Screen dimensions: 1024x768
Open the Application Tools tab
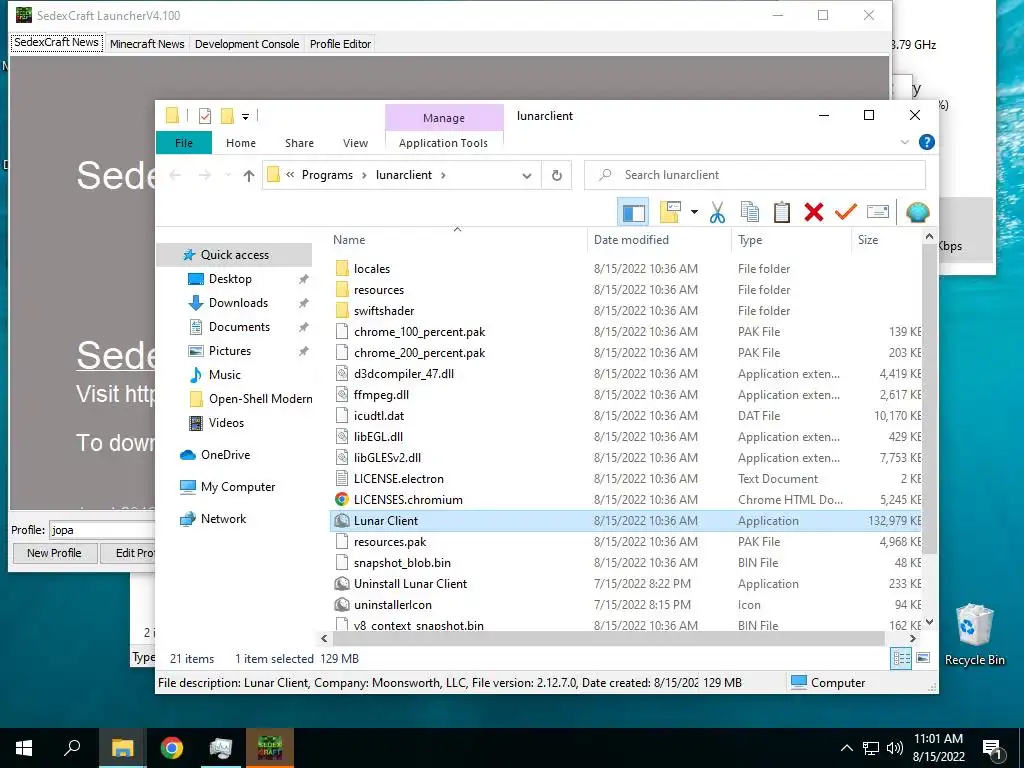click(x=443, y=143)
